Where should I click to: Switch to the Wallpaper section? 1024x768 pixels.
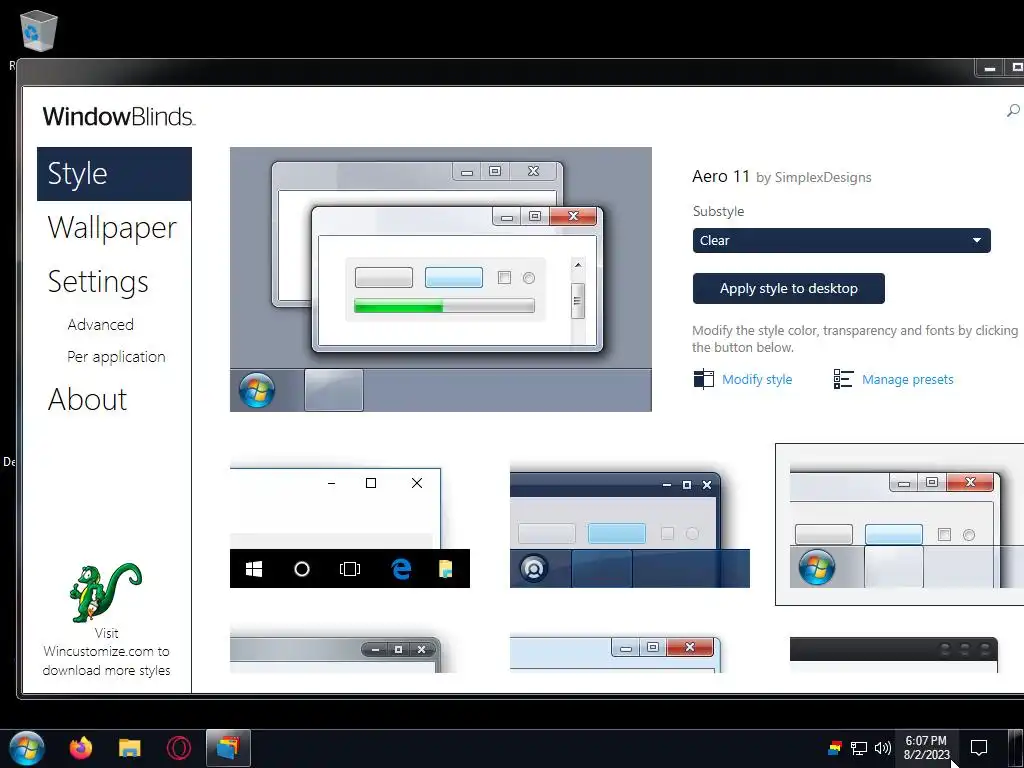112,228
